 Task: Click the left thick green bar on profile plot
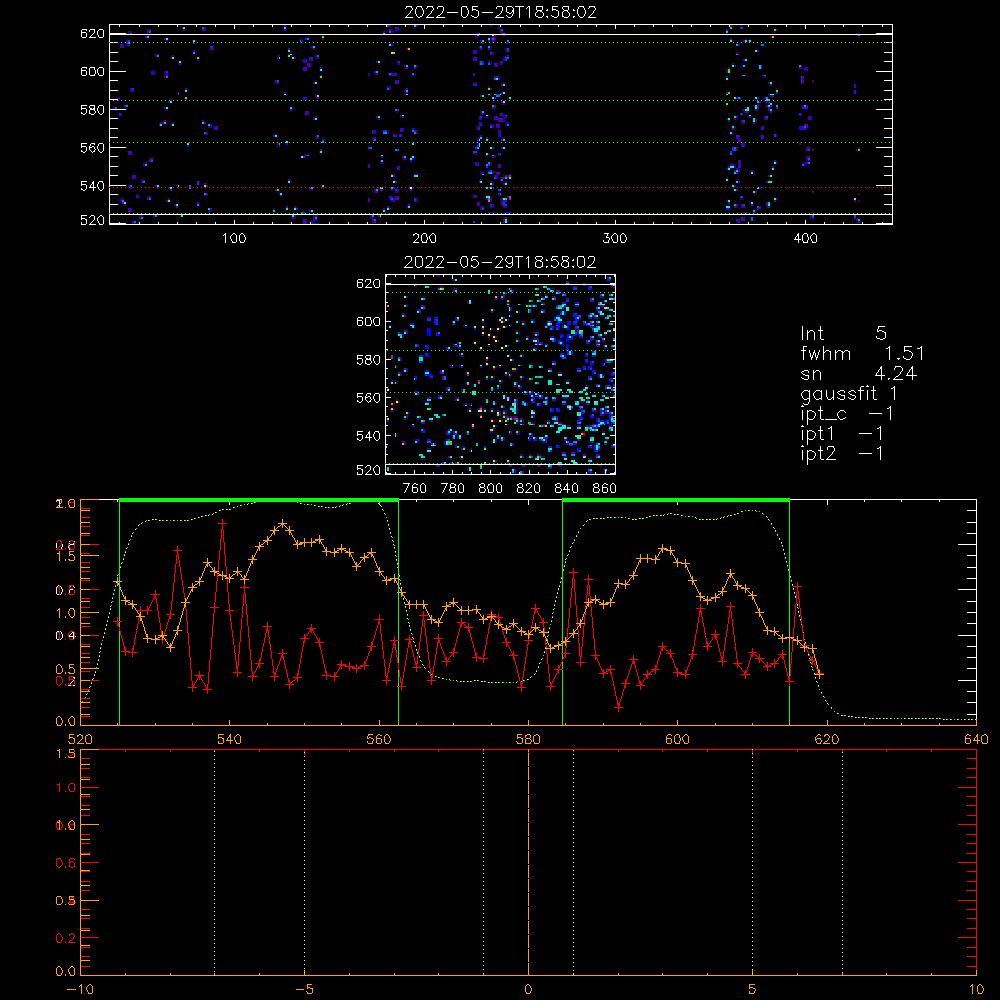click(259, 500)
